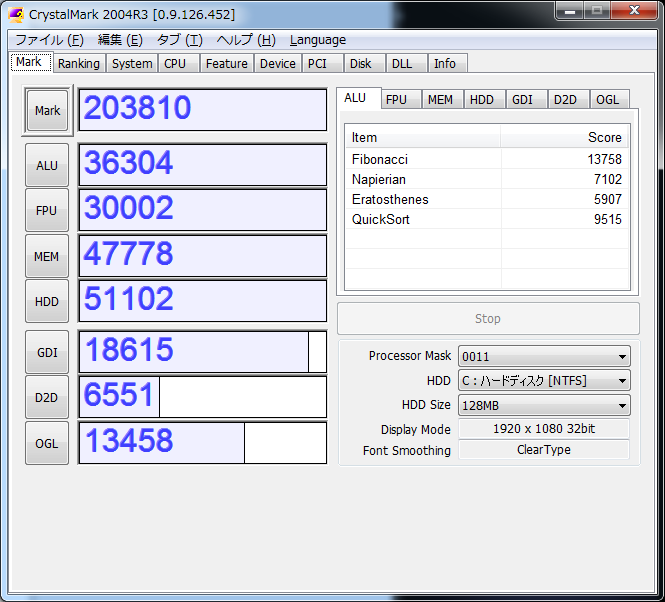Viewport: 665px width, 602px height.
Task: Open the HDD drive selection dropdown
Action: point(544,381)
